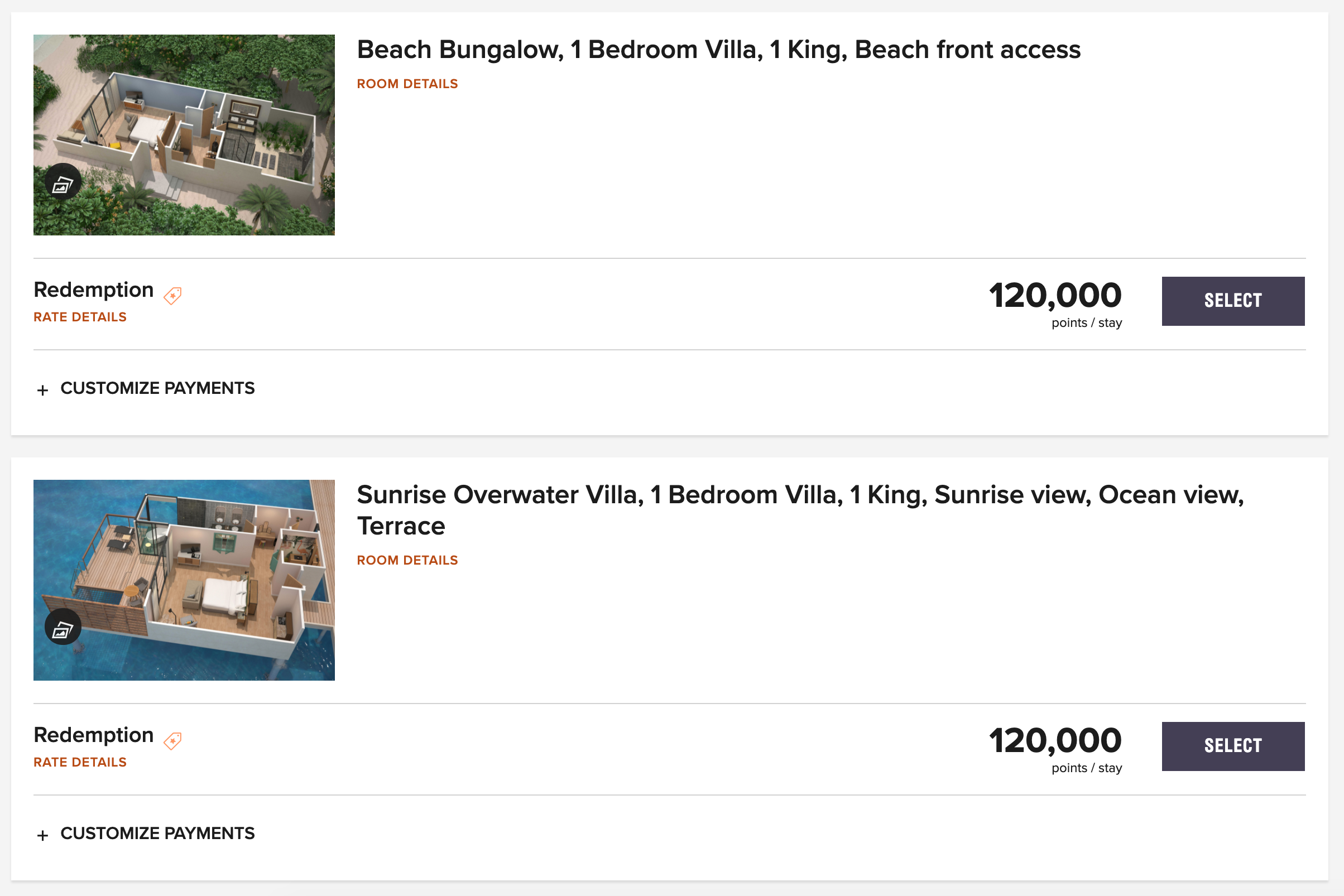View Rate Details for Beach Bungalow redemption
This screenshot has height=896, width=1344.
point(80,317)
